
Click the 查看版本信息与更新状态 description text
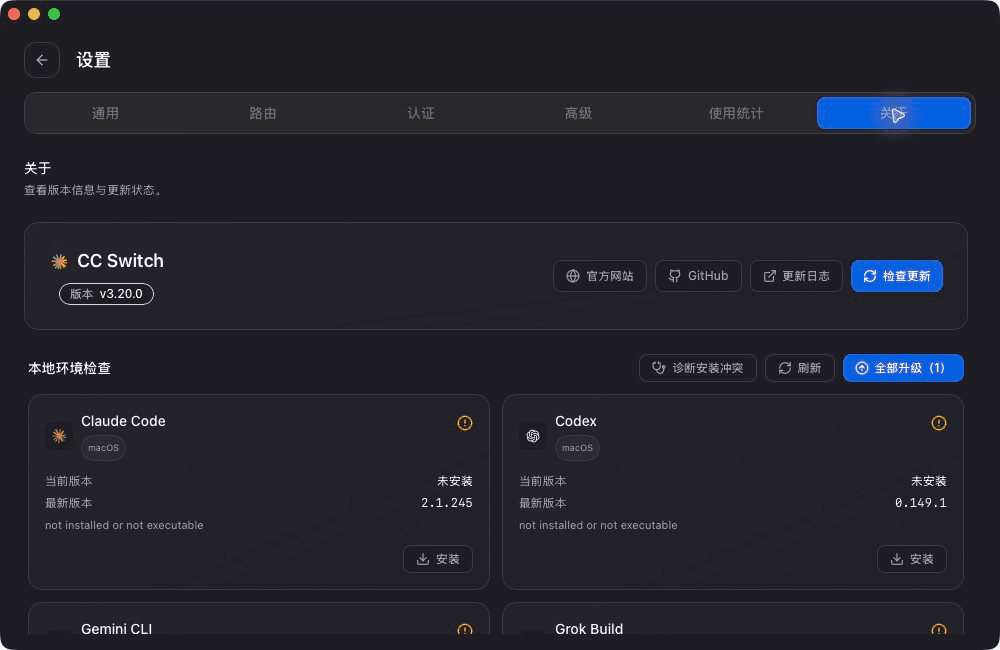pos(93,190)
